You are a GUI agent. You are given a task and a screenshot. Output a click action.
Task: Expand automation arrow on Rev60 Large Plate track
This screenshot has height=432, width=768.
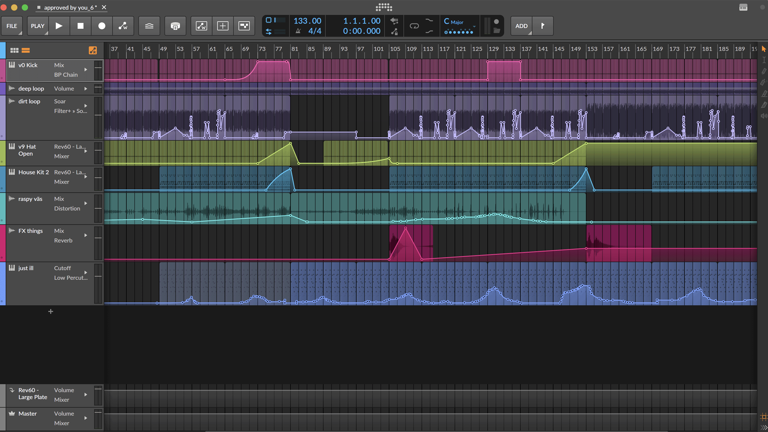[x=86, y=394]
